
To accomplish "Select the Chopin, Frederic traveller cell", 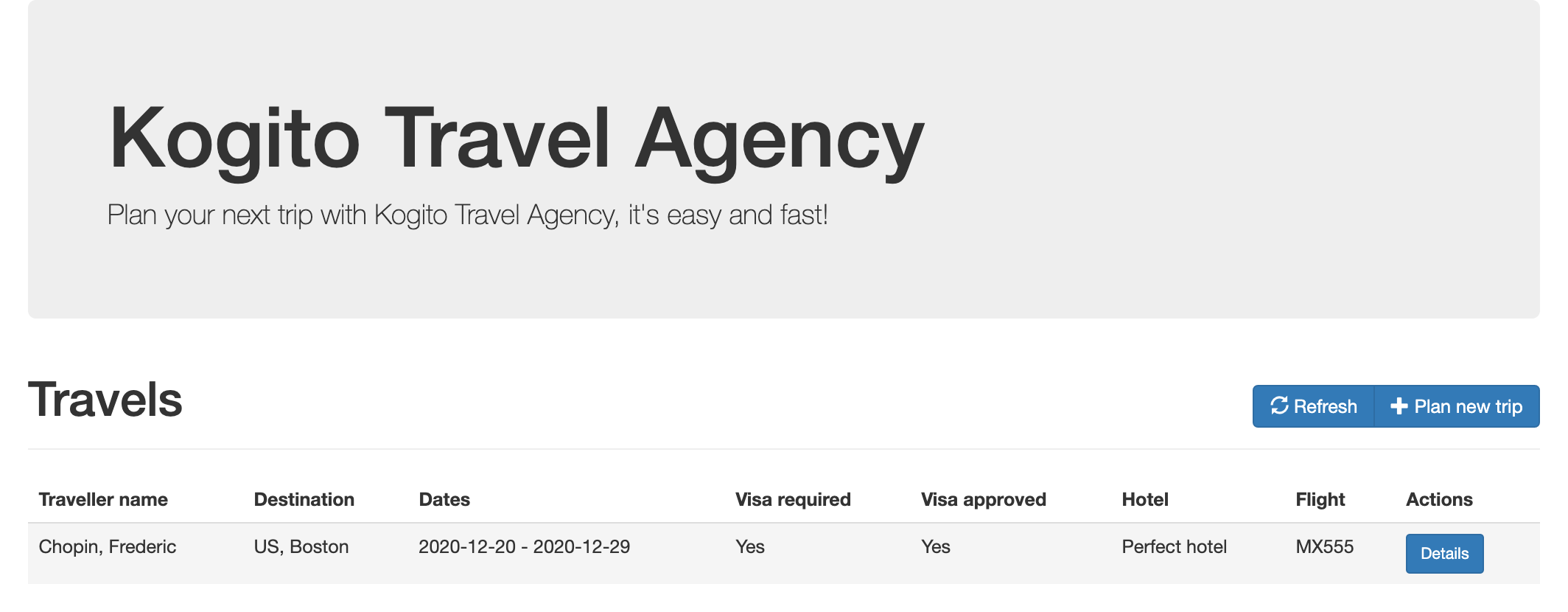I will coord(108,546).
